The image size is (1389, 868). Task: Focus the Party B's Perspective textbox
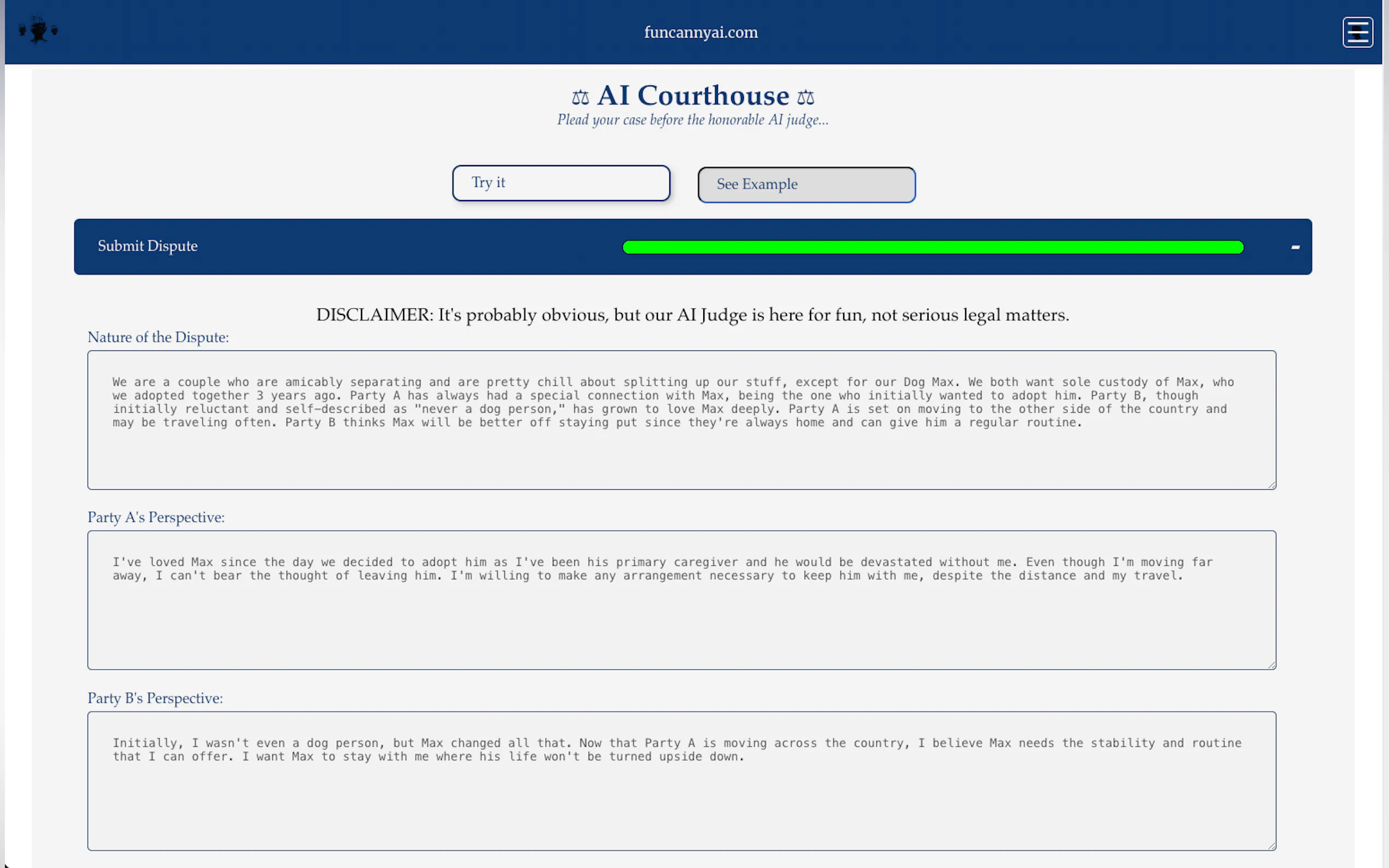(x=681, y=801)
